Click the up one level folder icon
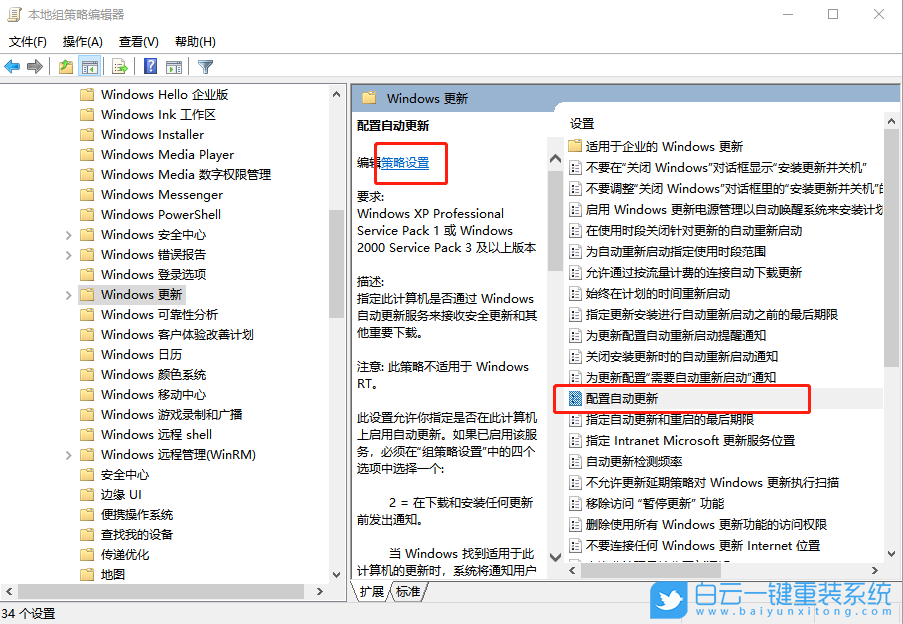This screenshot has height=624, width=903. pyautogui.click(x=64, y=67)
